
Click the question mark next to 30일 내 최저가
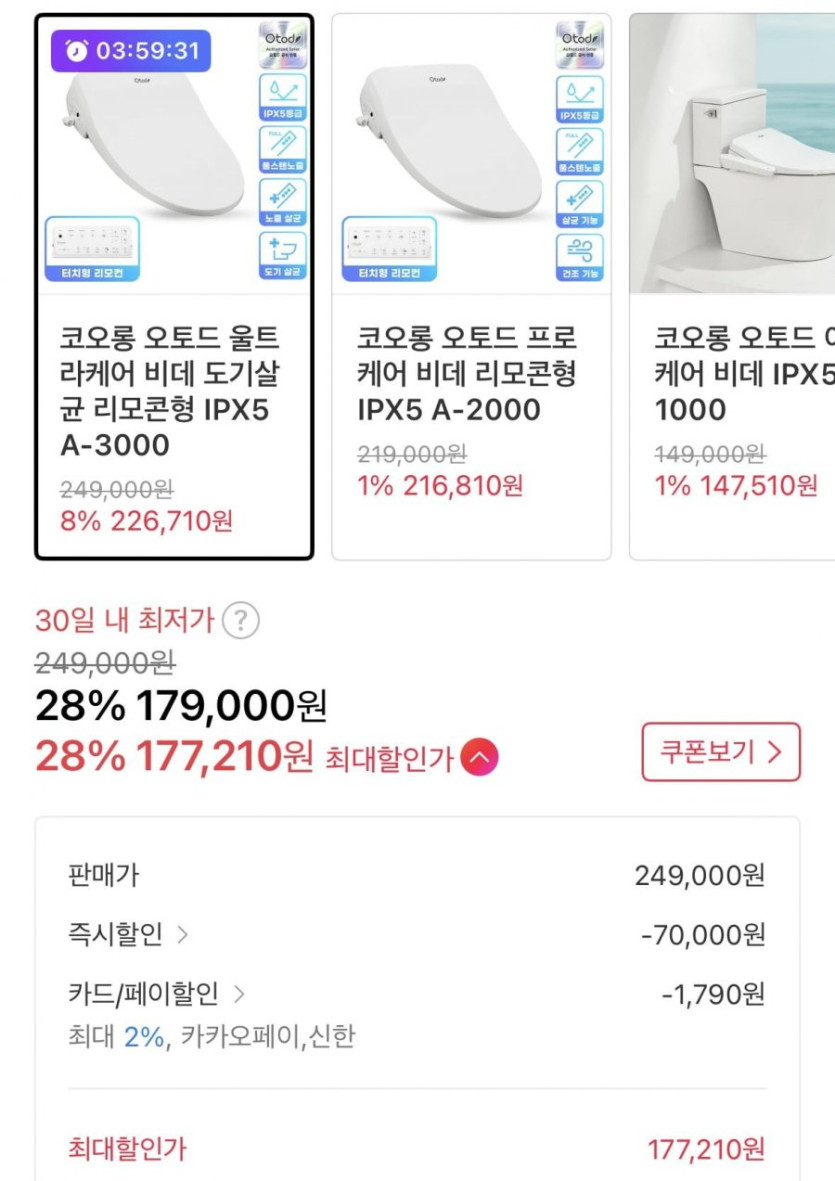(x=240, y=621)
